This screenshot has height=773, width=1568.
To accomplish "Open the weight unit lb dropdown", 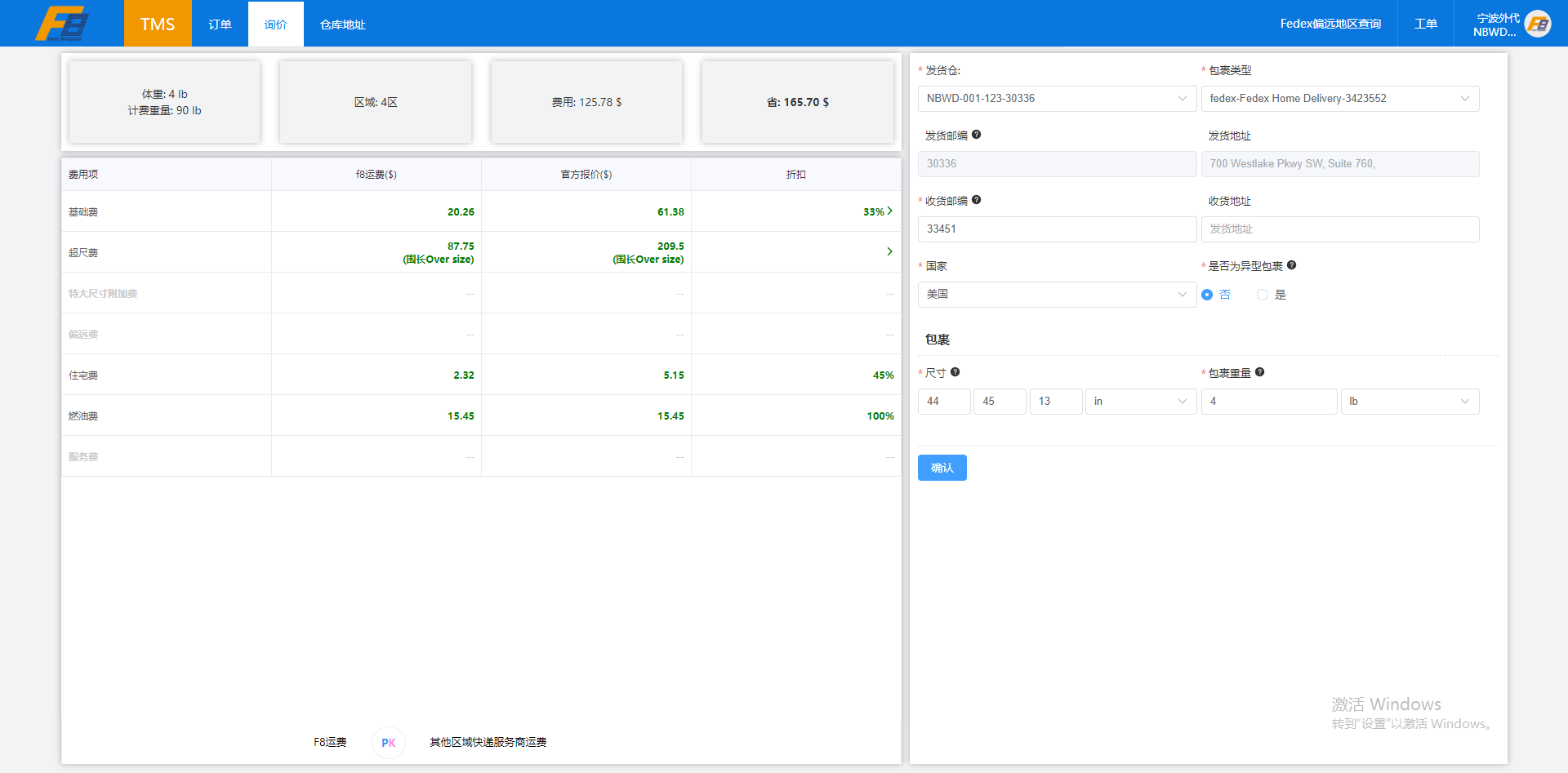I will click(x=1410, y=402).
